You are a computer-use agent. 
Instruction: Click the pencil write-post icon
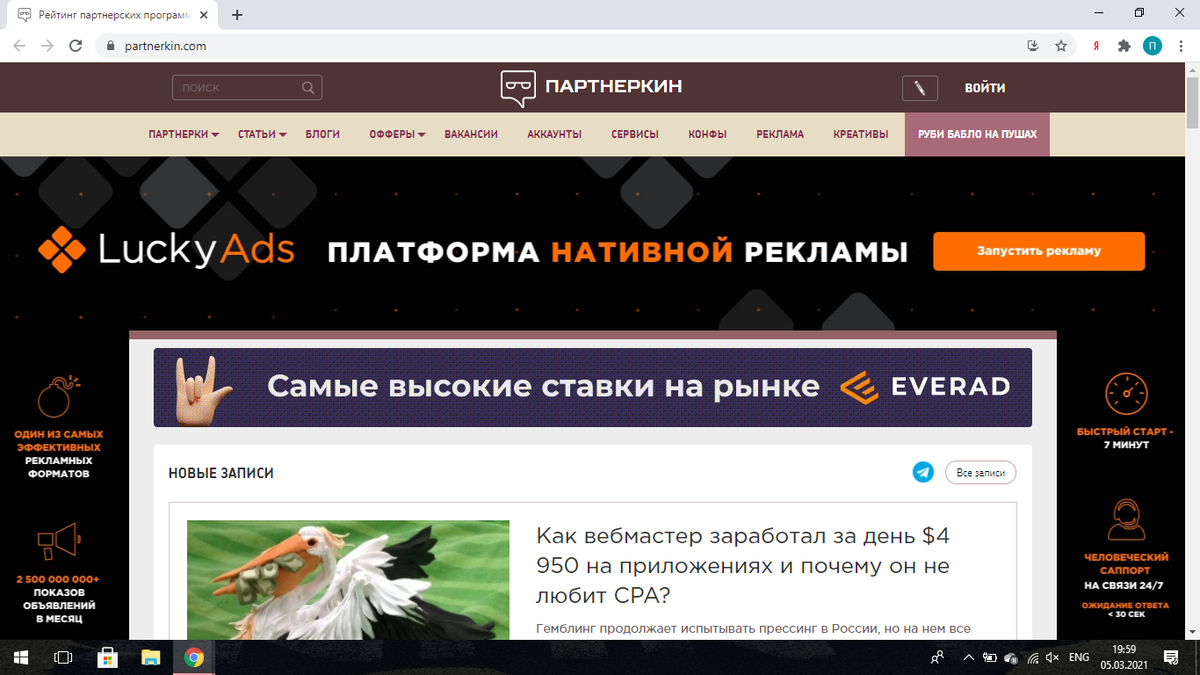[919, 88]
